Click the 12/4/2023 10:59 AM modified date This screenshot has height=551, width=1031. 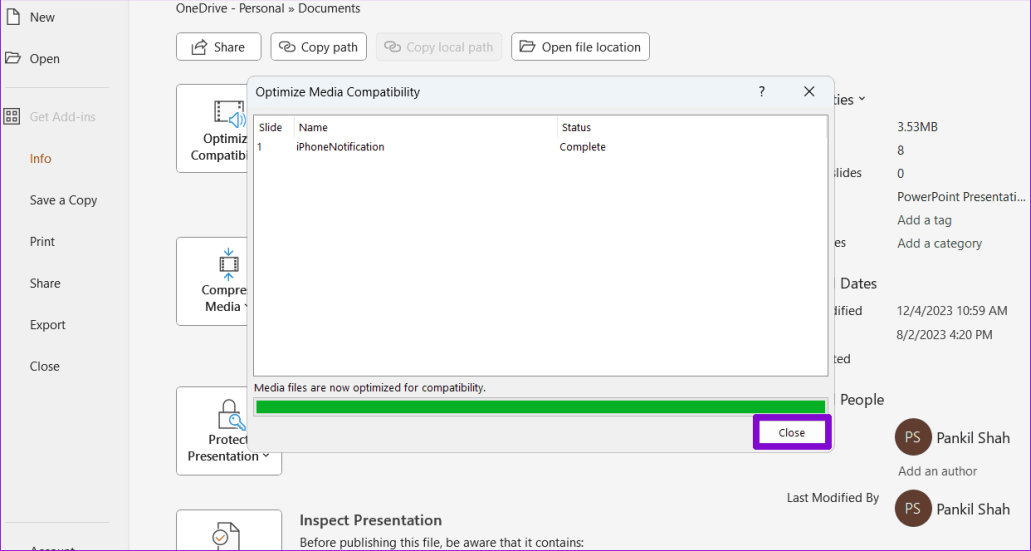[952, 310]
